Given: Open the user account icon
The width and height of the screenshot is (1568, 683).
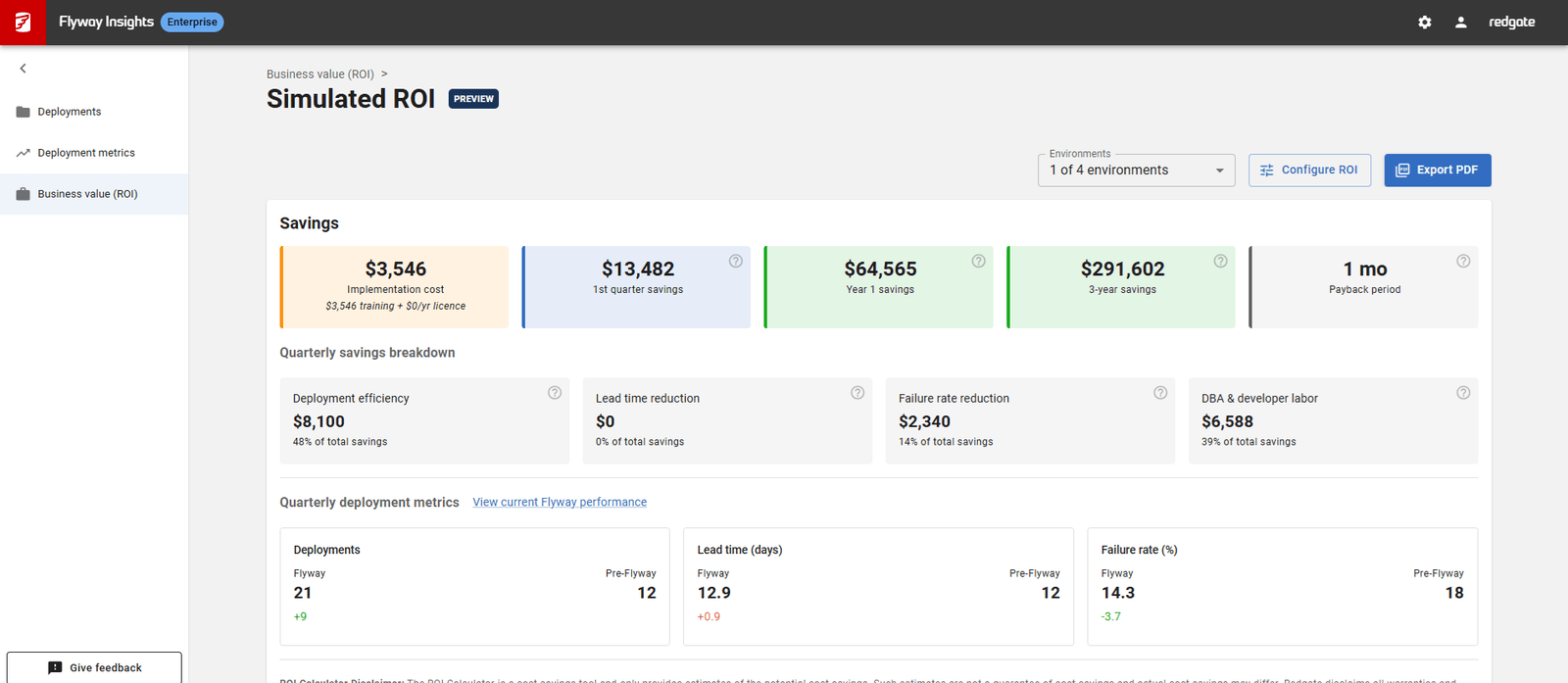Looking at the screenshot, I should coord(1461,22).
